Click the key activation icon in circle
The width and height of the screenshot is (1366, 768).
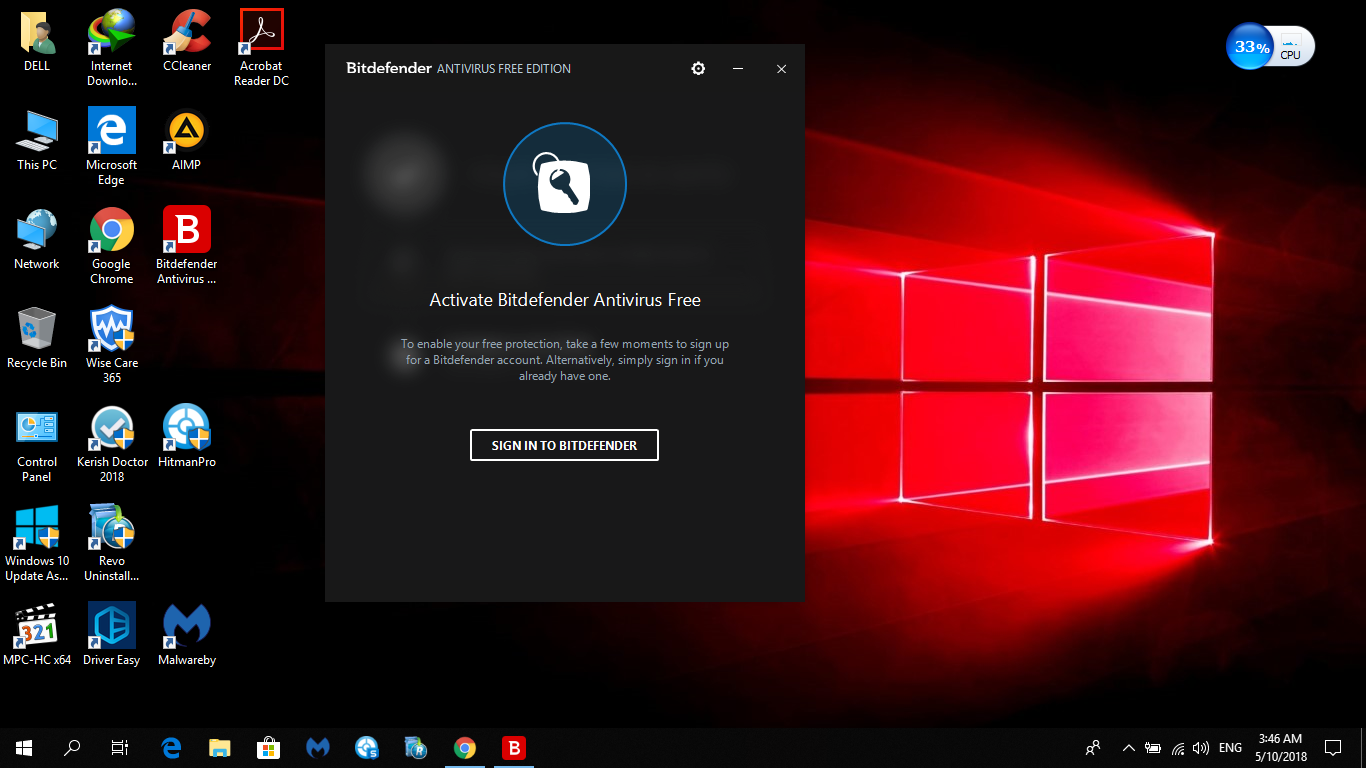(x=565, y=184)
